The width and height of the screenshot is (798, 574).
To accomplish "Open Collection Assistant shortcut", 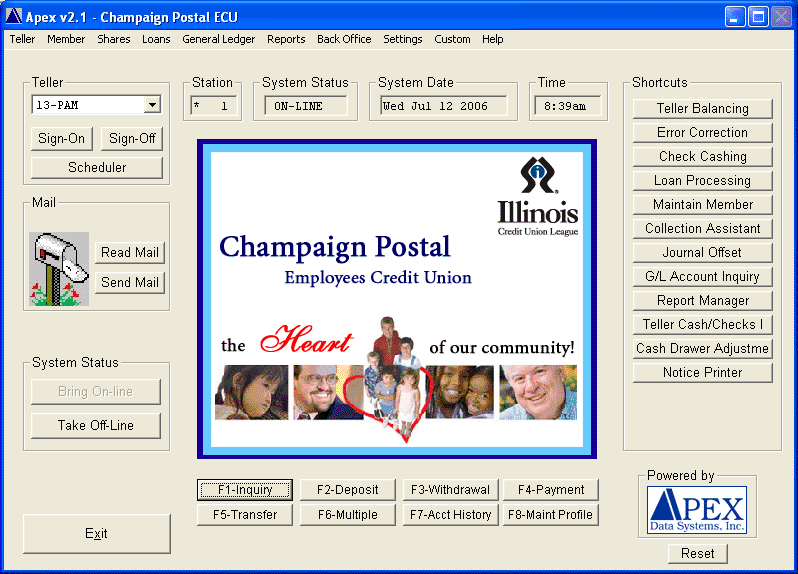I will [x=703, y=228].
